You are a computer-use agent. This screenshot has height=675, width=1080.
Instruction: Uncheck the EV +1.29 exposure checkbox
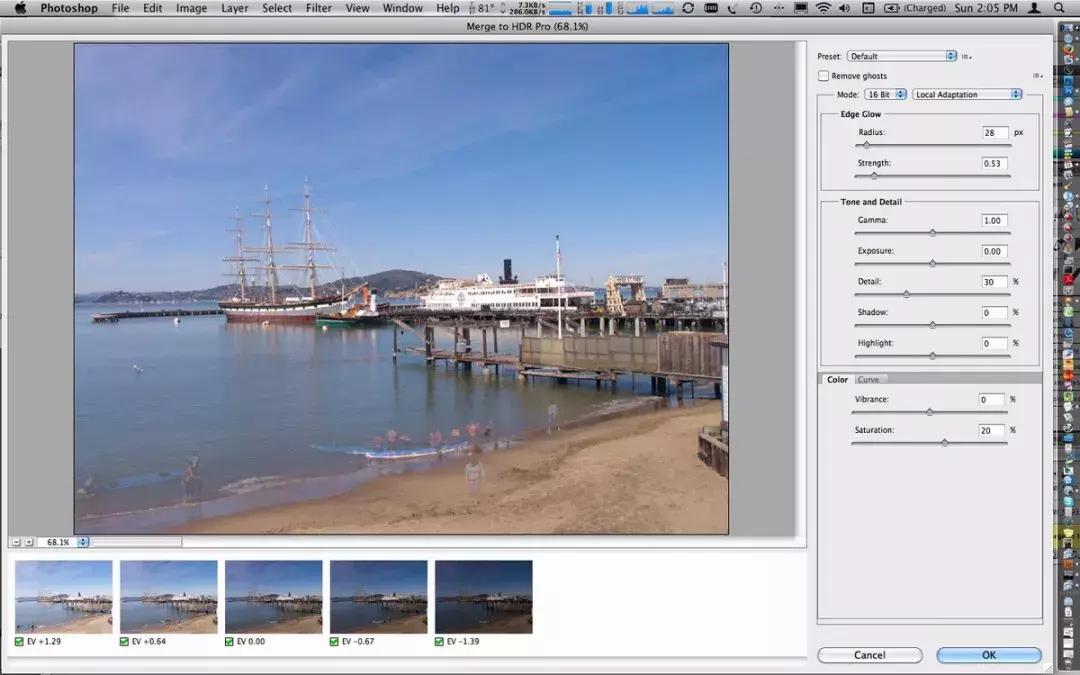[x=20, y=641]
